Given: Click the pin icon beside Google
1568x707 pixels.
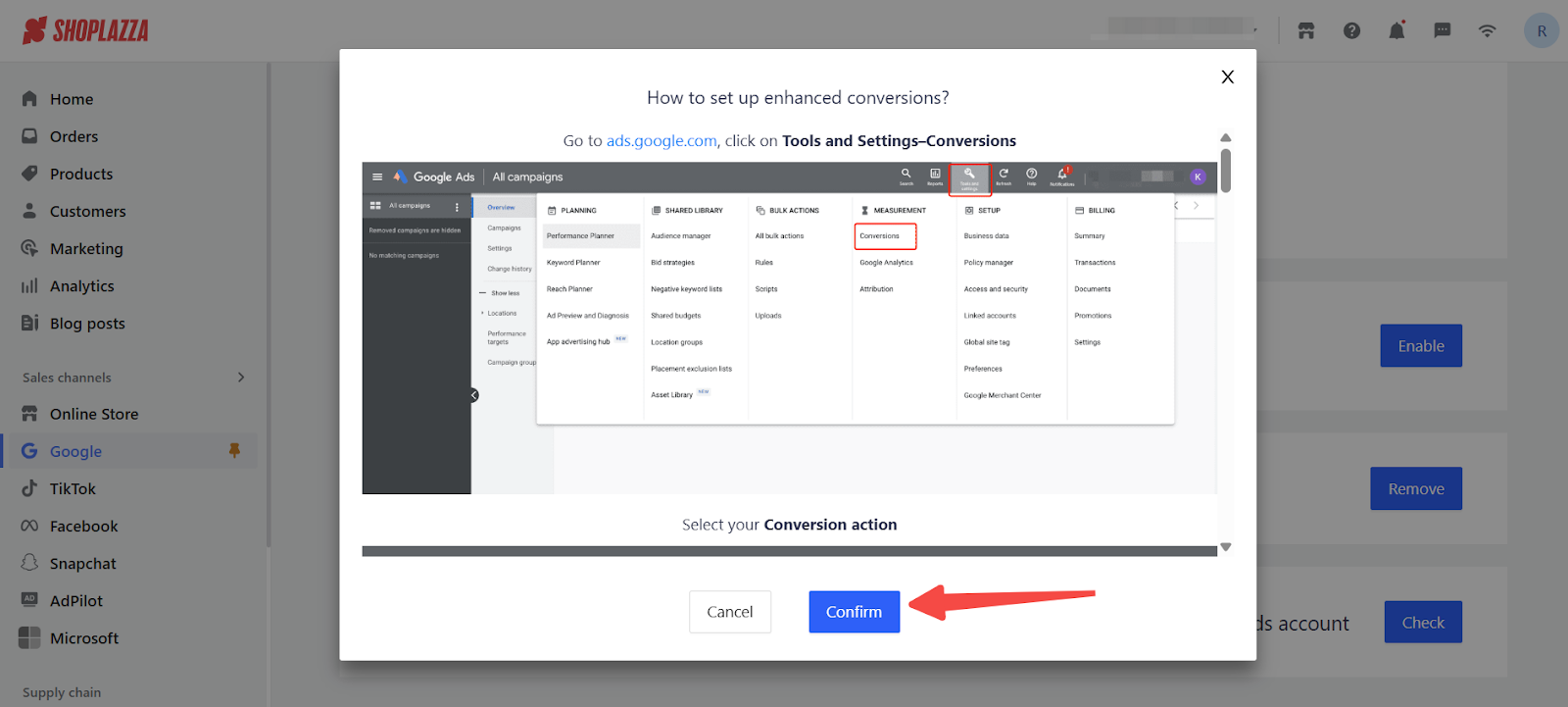Looking at the screenshot, I should click(x=234, y=450).
